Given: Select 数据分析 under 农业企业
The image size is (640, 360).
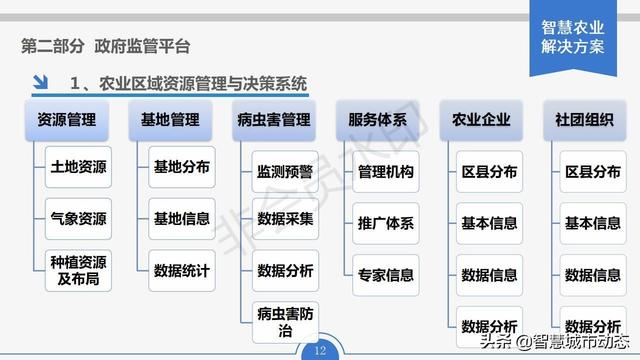Looking at the screenshot, I should 489,327.
